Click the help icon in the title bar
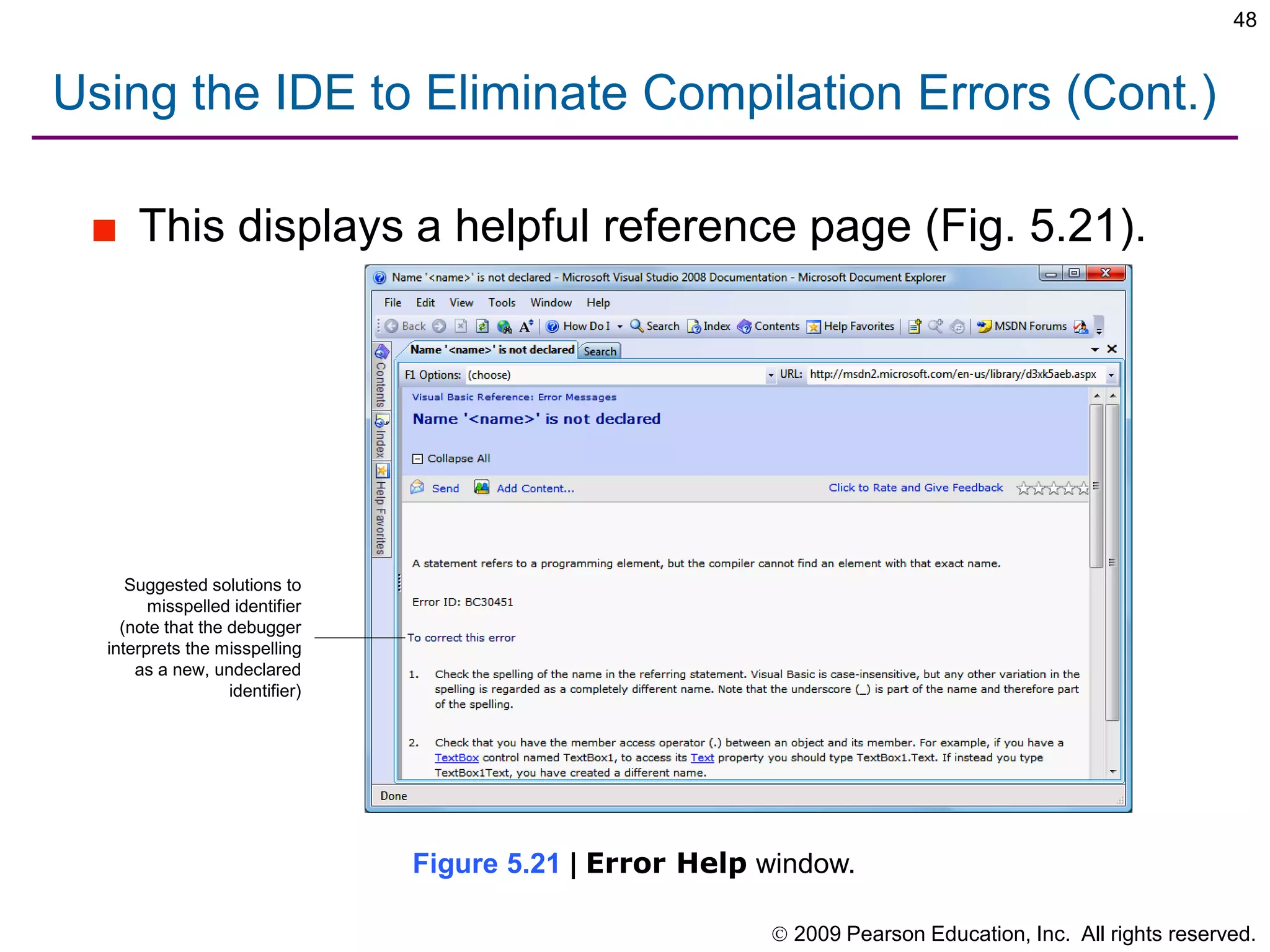1270x952 pixels. click(380, 278)
